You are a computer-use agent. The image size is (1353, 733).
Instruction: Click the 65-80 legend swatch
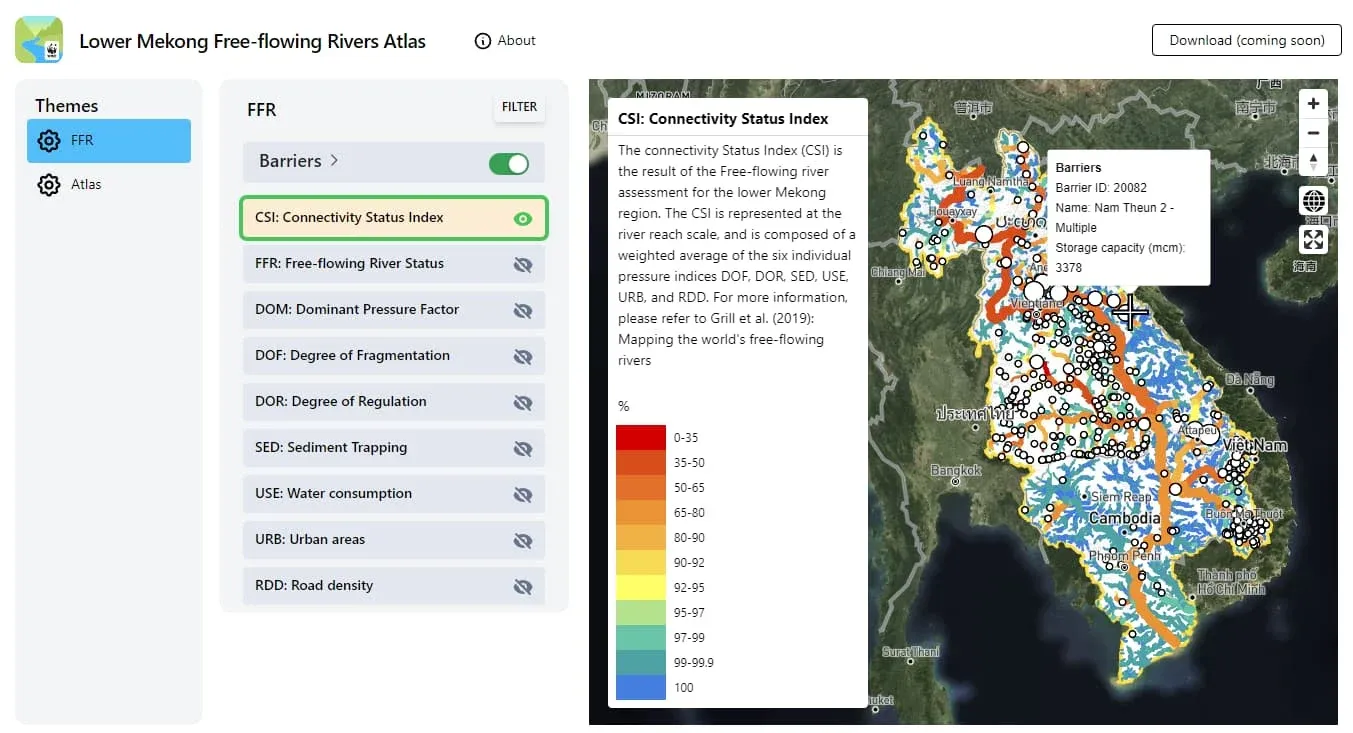coord(641,512)
